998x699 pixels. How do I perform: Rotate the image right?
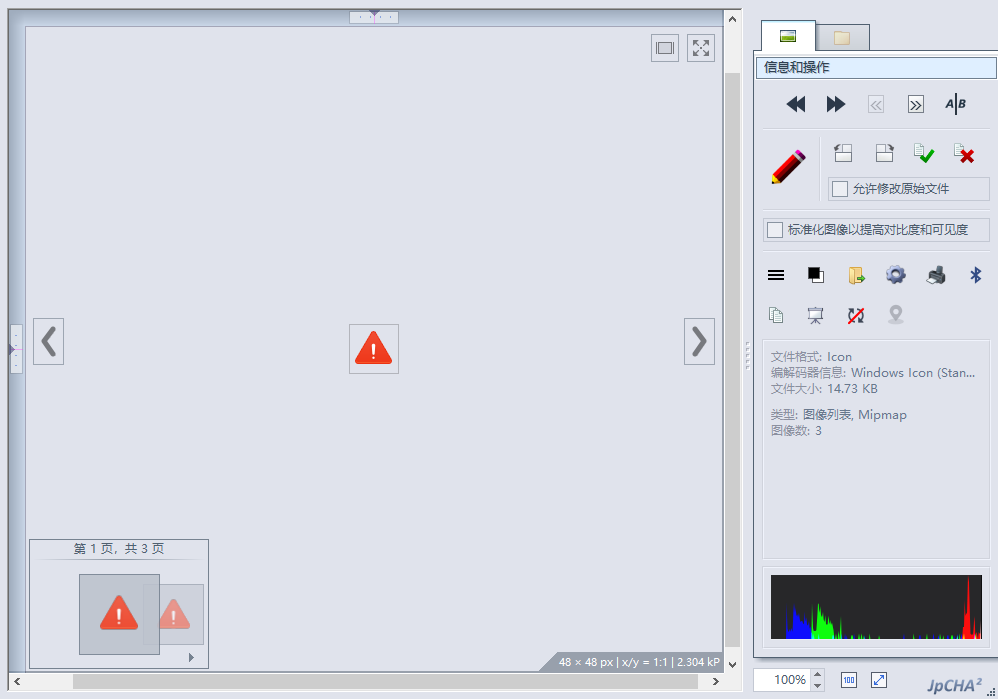884,153
